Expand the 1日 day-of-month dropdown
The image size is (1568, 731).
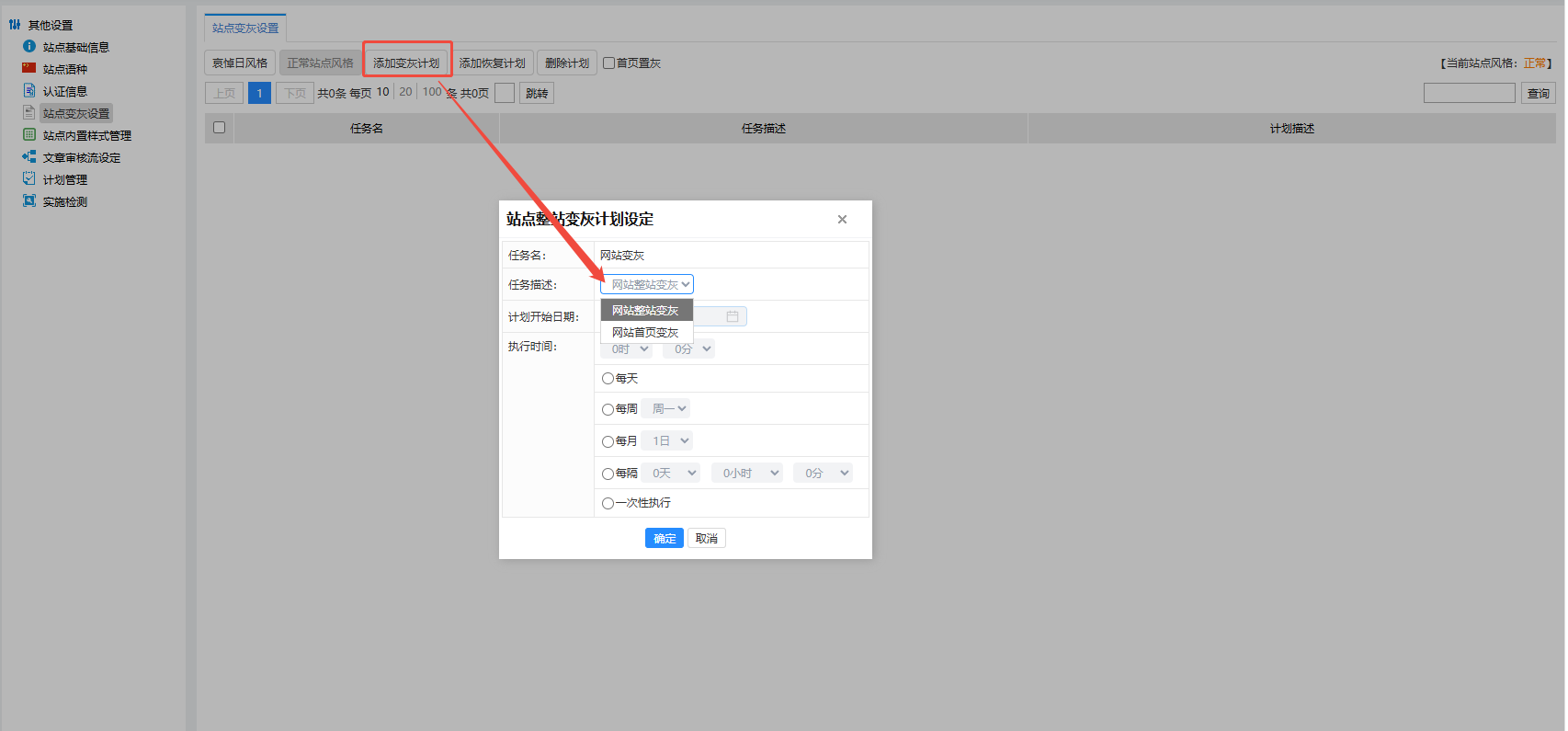[667, 440]
